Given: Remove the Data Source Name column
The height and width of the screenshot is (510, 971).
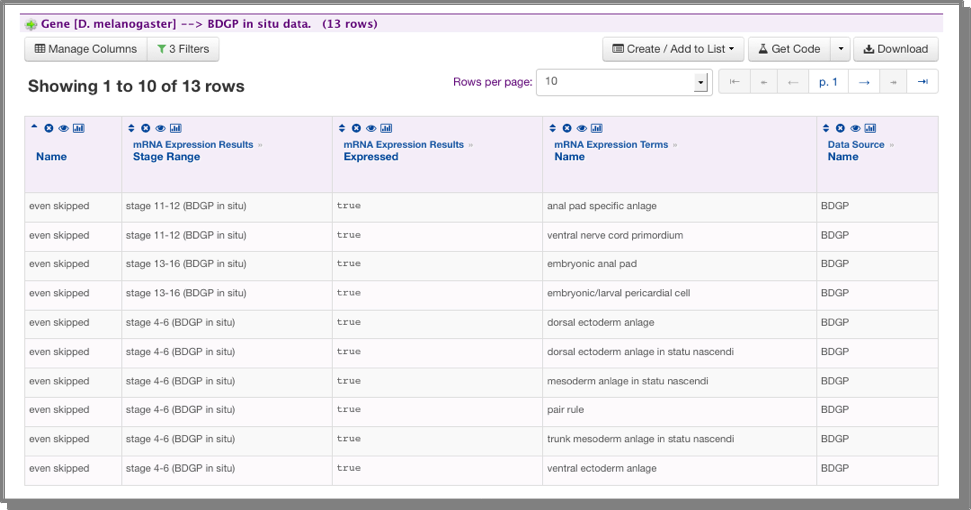Looking at the screenshot, I should coord(840,128).
